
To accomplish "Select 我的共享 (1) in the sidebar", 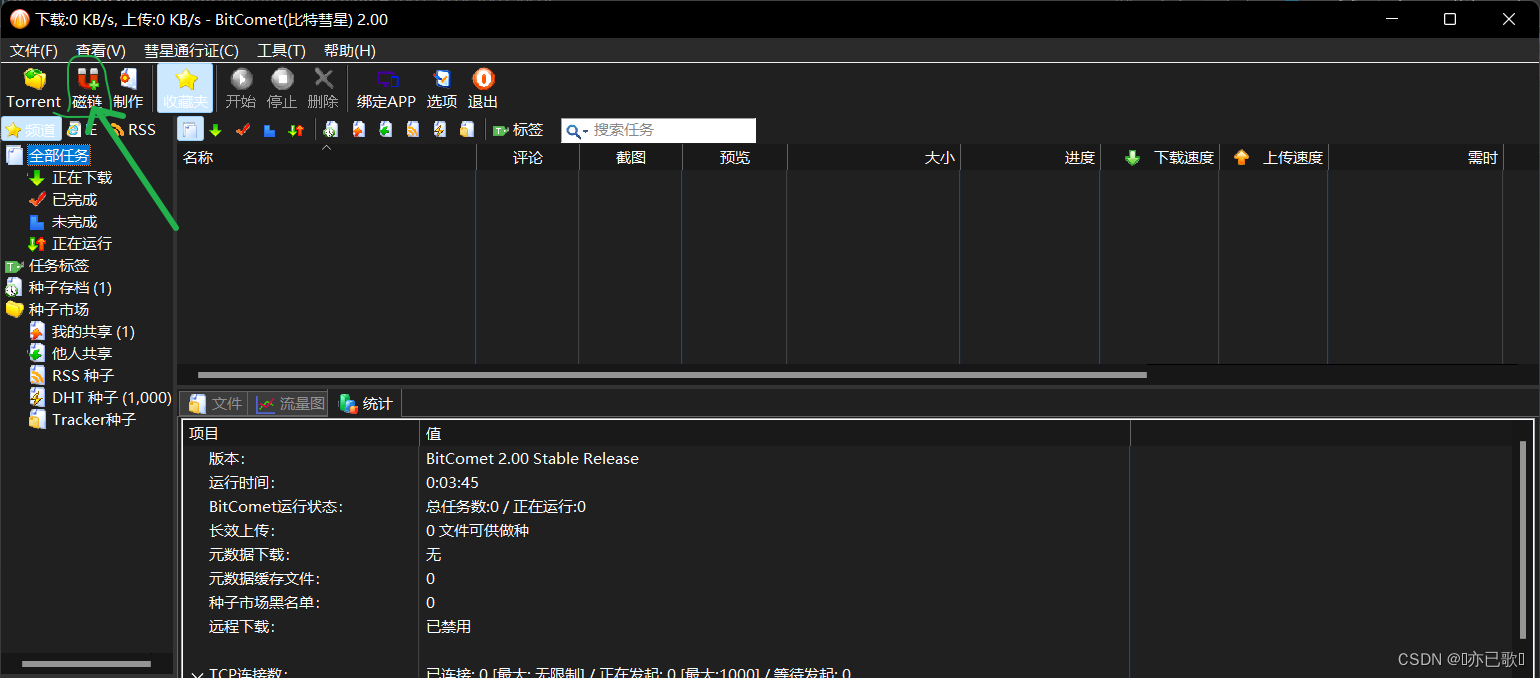I will [93, 331].
